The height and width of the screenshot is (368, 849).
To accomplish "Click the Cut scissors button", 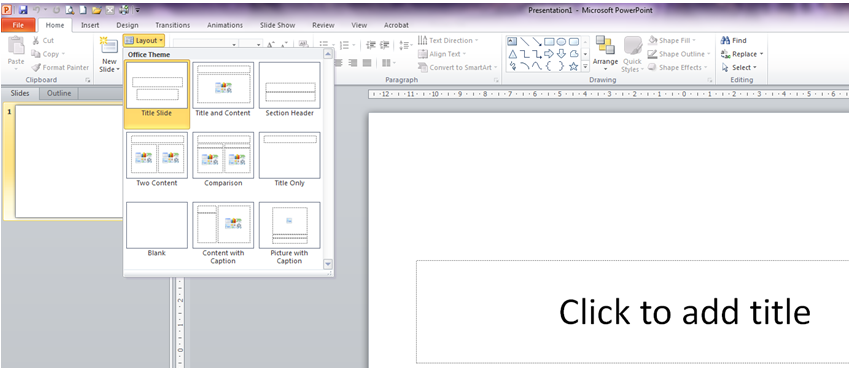I will click(x=43, y=41).
